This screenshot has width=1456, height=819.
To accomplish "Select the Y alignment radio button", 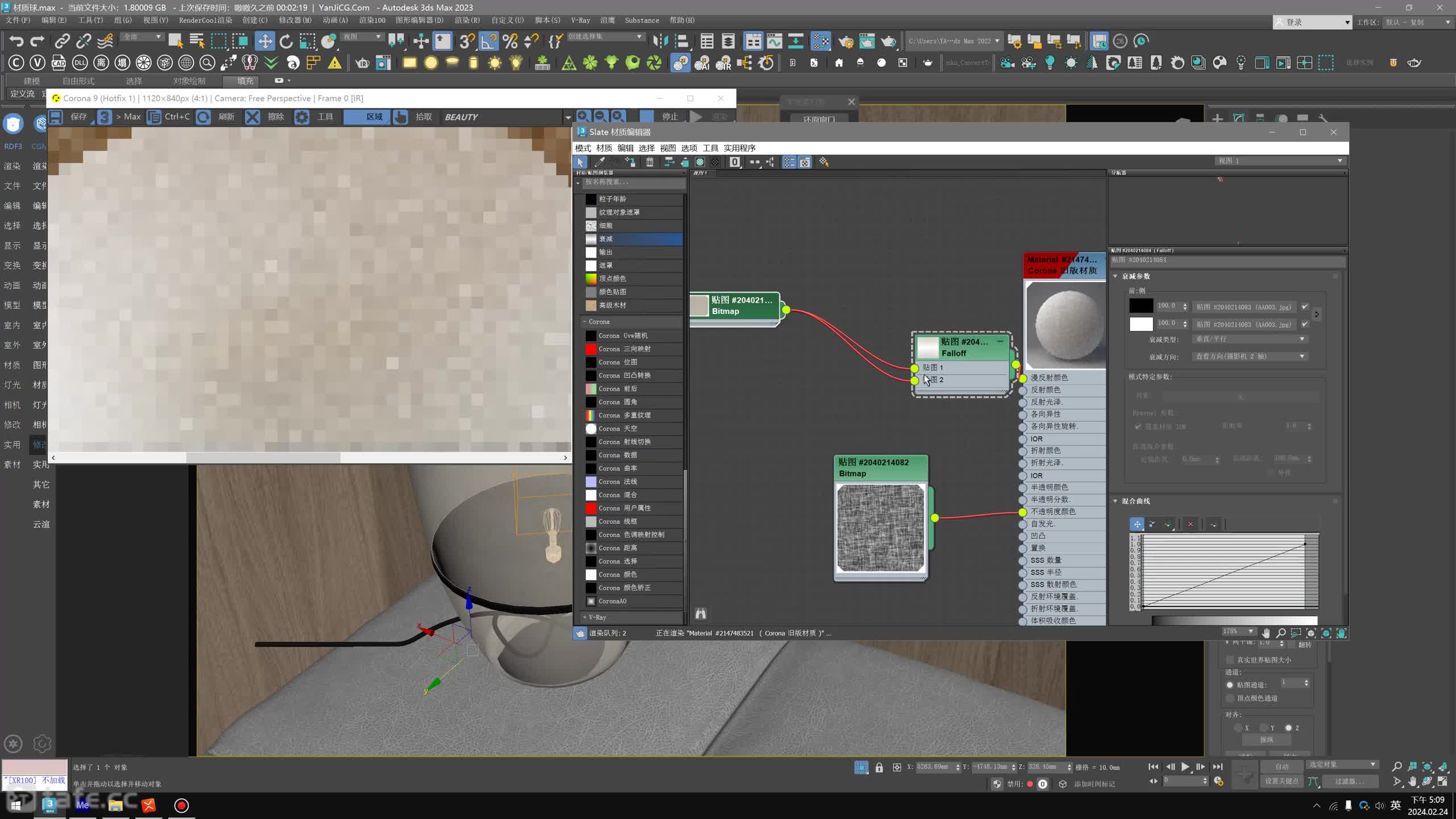I will [1263, 727].
